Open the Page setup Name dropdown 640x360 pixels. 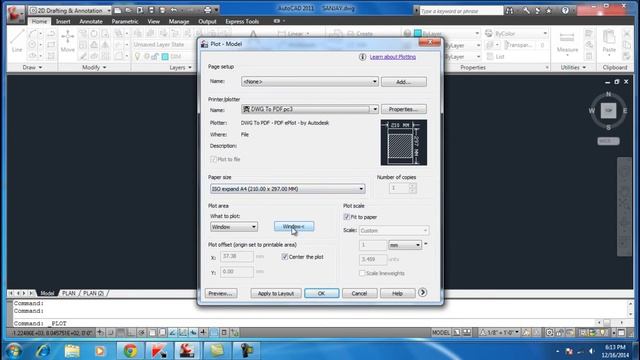click(x=310, y=82)
